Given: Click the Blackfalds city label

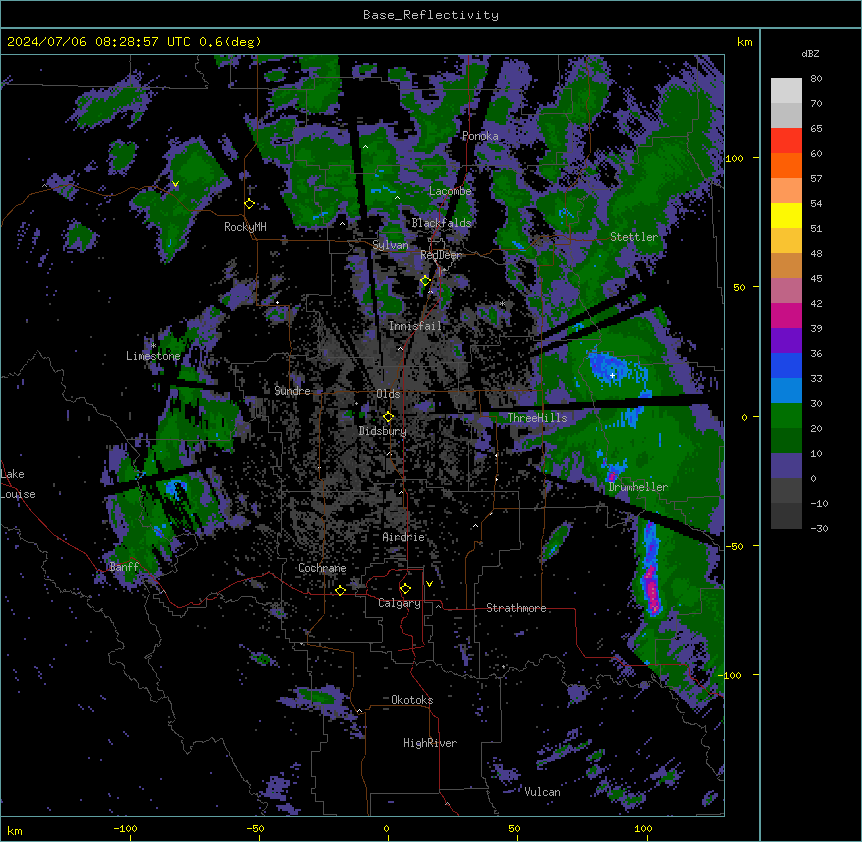Looking at the screenshot, I should pos(441,223).
